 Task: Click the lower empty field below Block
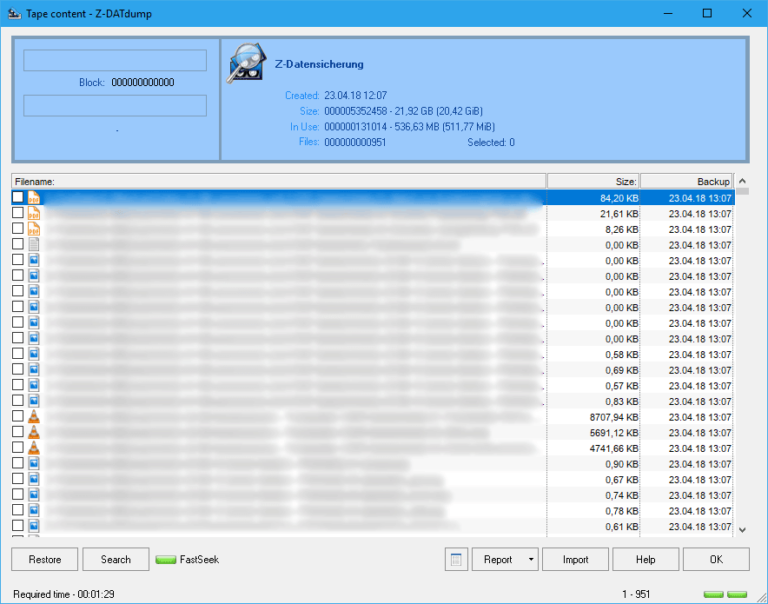[115, 105]
